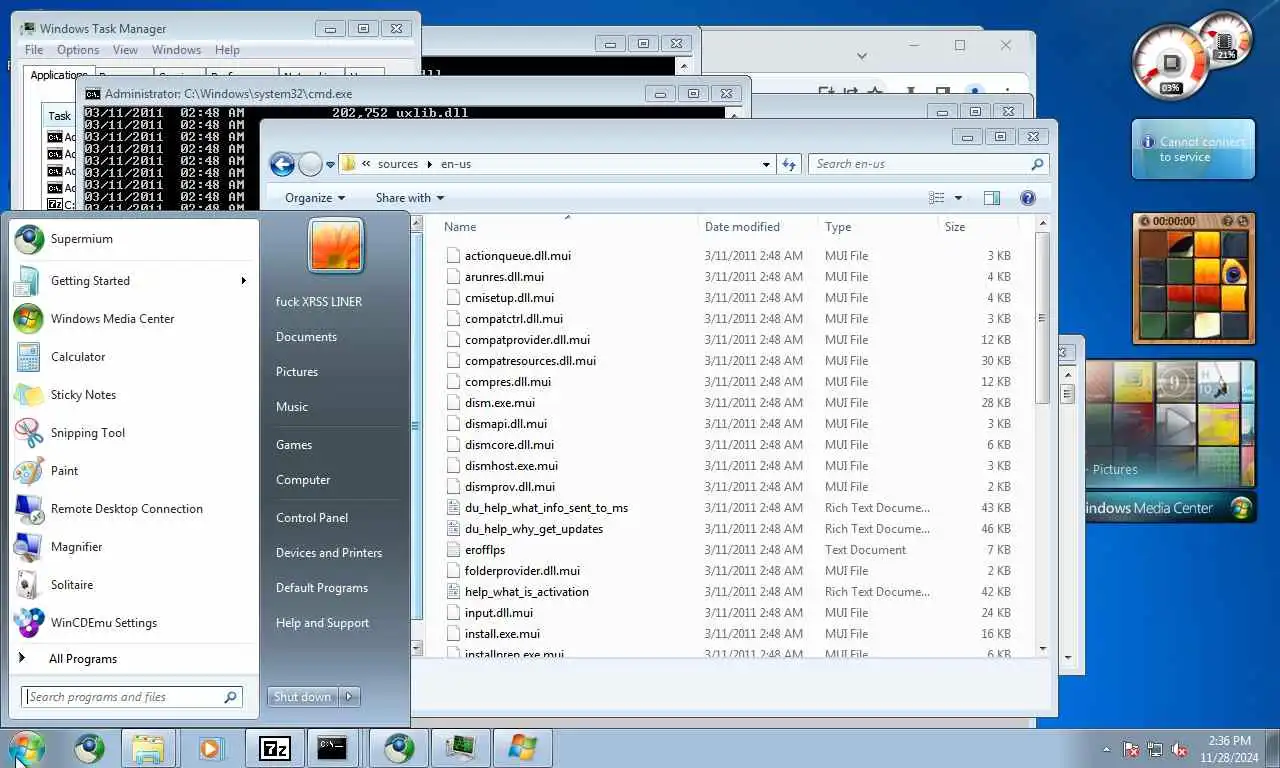Viewport: 1280px width, 768px height.
Task: Refresh the Explorer address bar
Action: point(789,164)
